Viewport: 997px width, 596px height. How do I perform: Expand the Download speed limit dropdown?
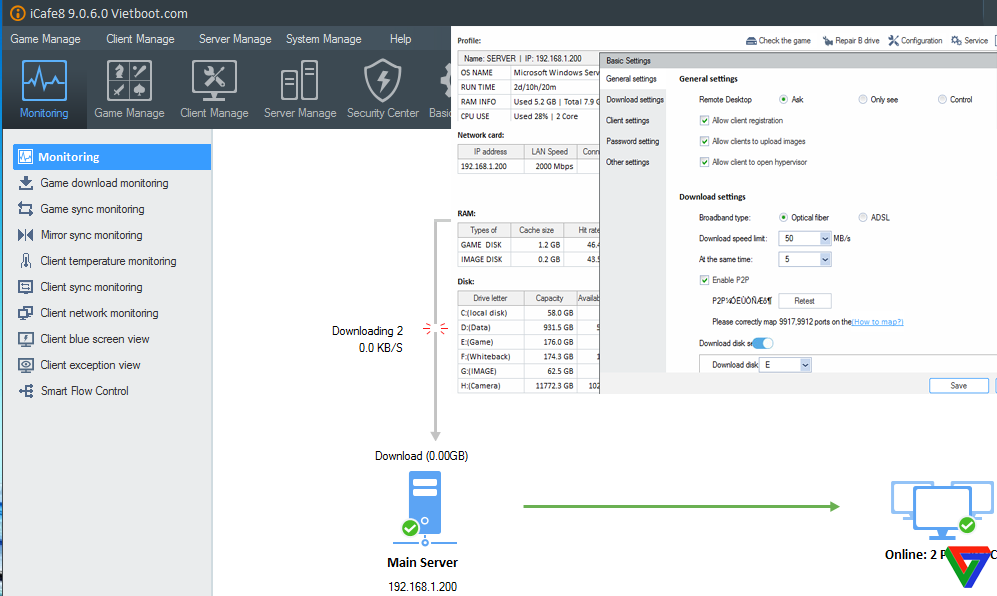(x=825, y=238)
